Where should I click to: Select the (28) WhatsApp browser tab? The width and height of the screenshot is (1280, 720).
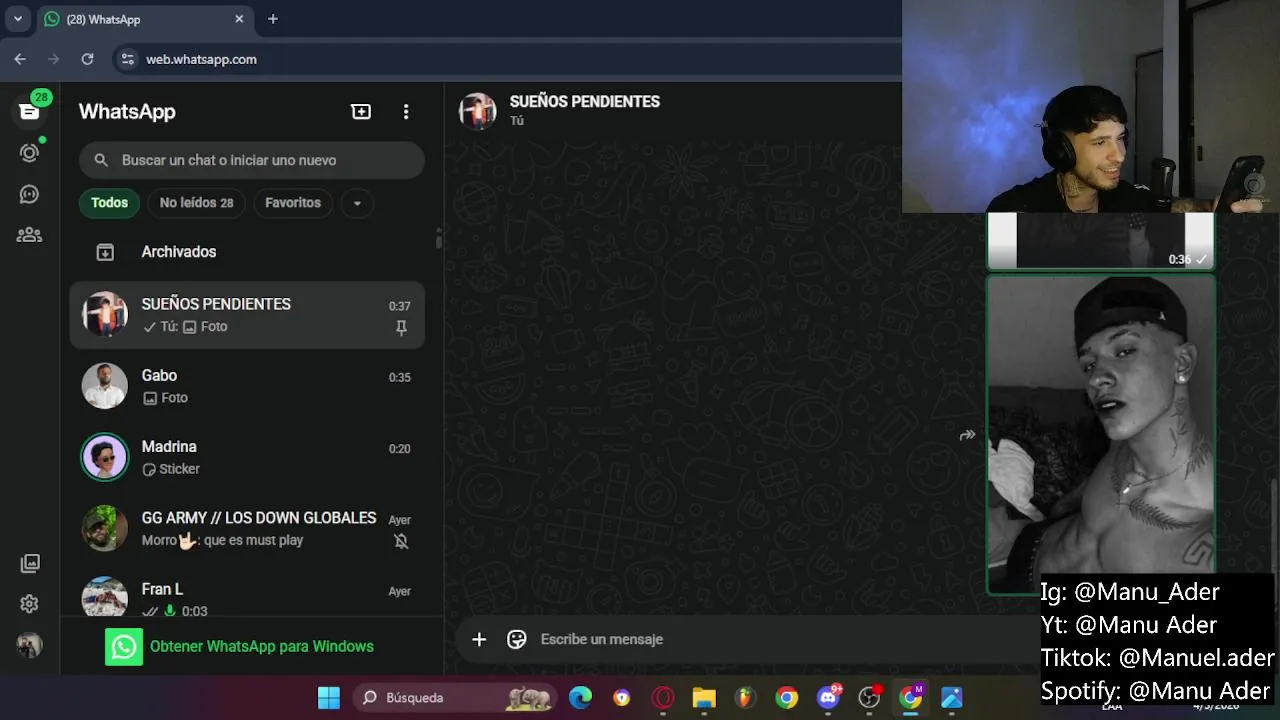(x=145, y=19)
